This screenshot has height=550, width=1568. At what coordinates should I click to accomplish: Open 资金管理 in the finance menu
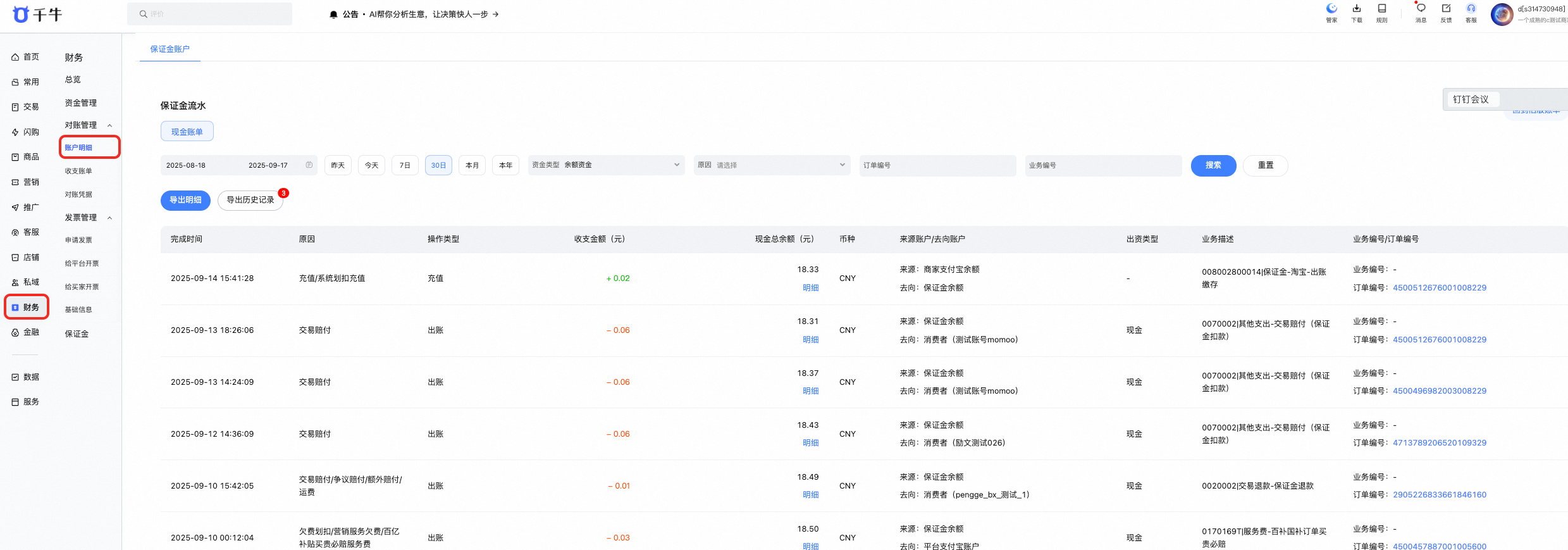(81, 103)
